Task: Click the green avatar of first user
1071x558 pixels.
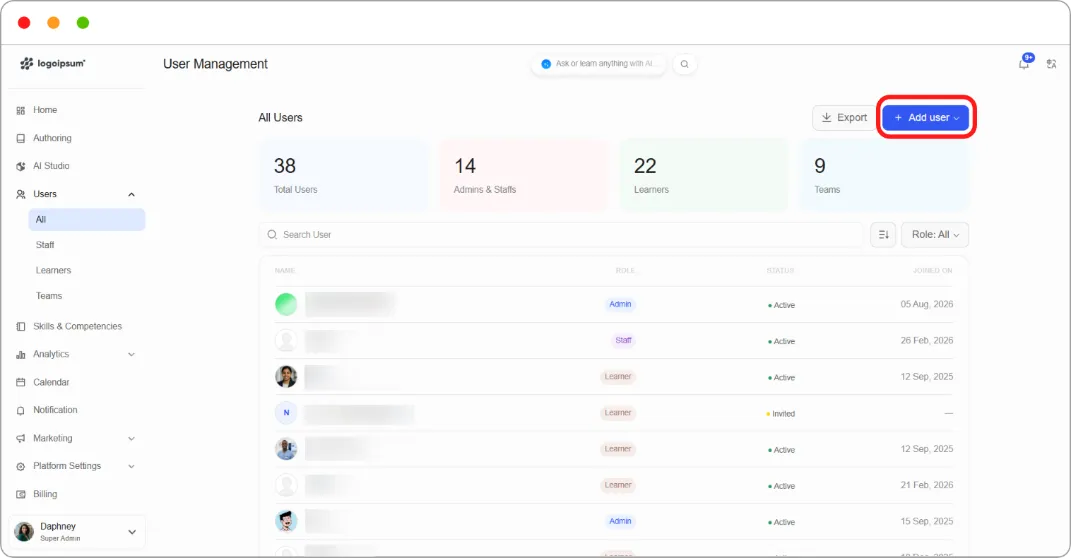Action: (286, 304)
